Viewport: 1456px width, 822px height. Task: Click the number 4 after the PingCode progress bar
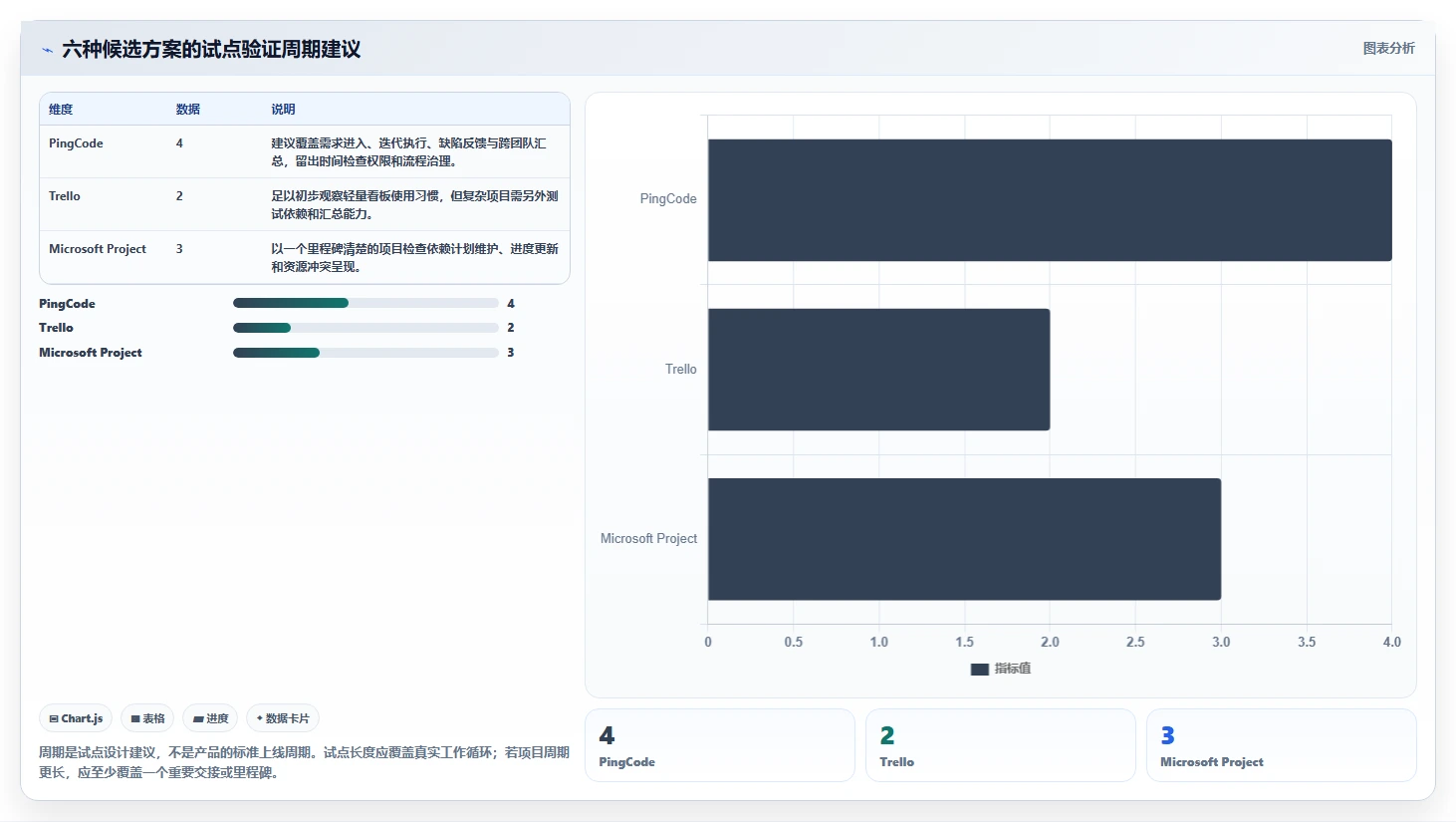click(x=511, y=304)
